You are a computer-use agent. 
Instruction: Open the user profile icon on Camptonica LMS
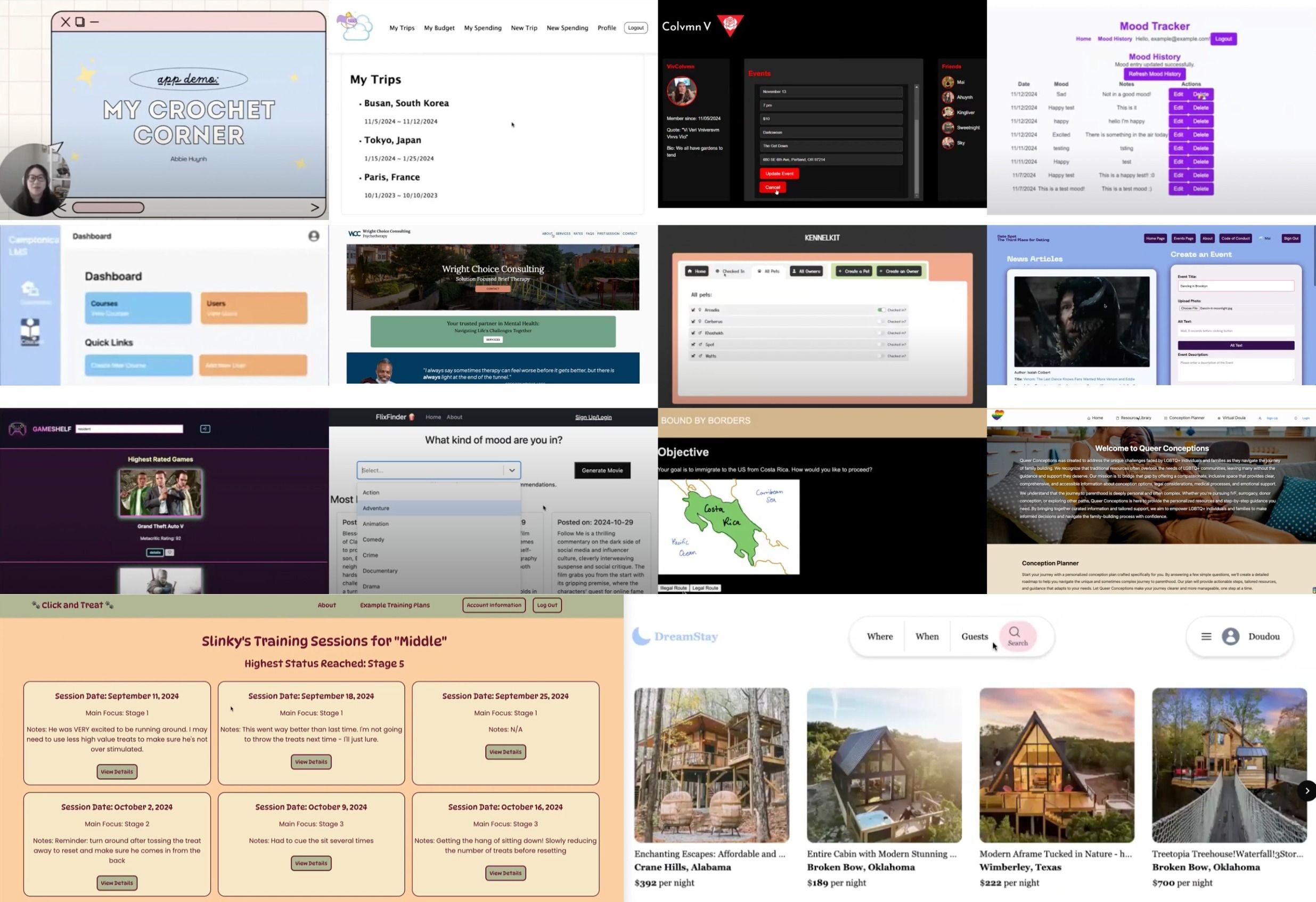314,236
